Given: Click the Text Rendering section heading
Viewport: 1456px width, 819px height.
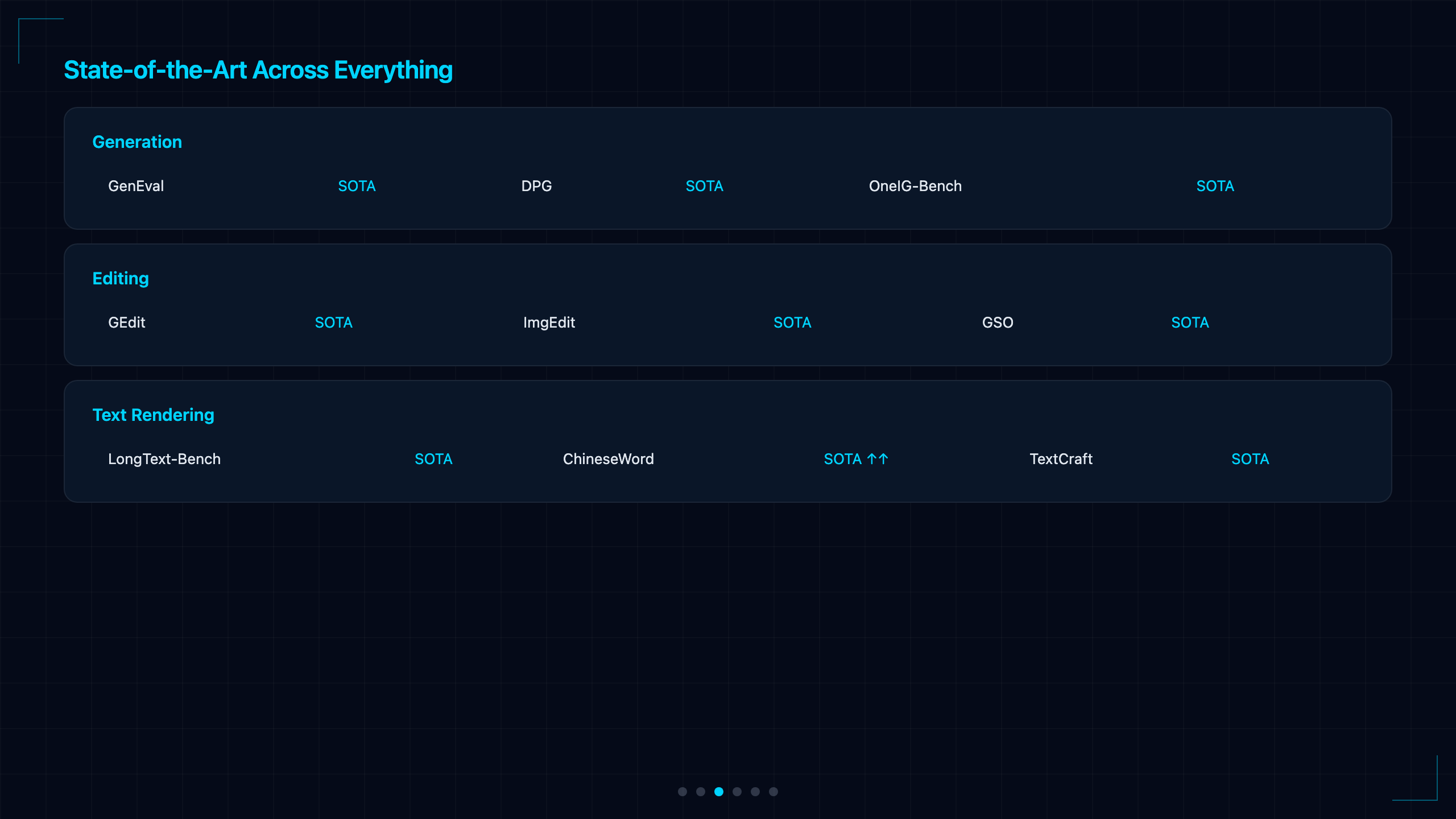Looking at the screenshot, I should coord(153,415).
